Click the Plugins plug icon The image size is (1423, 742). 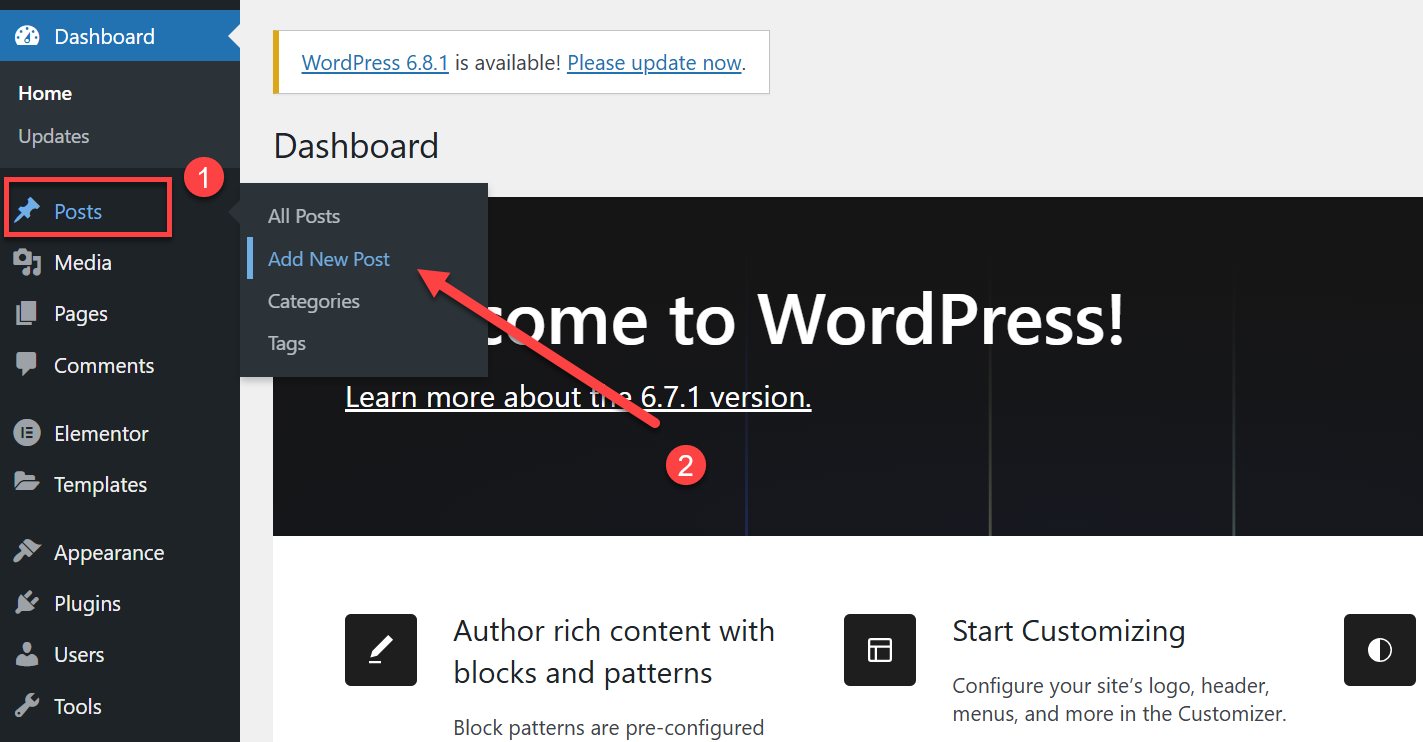click(x=27, y=603)
